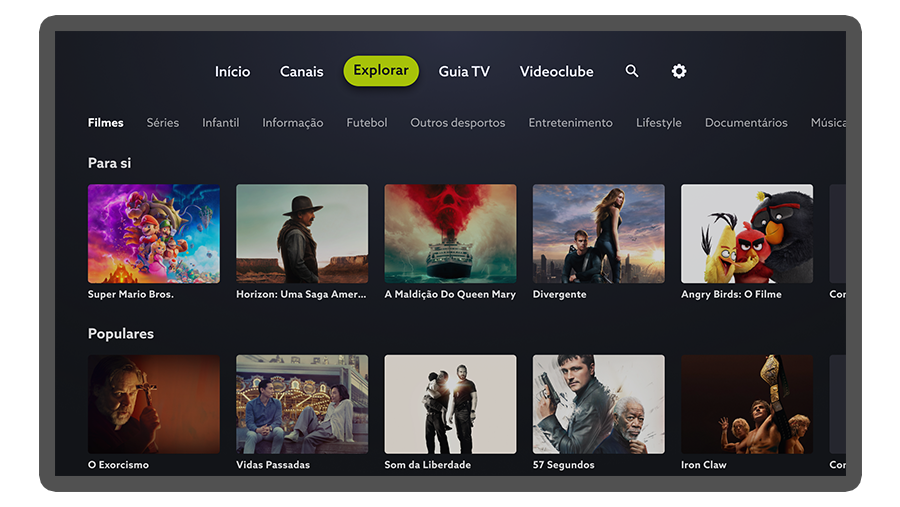This screenshot has width=900, height=507.
Task: Switch to the Futebol tab
Action: (367, 123)
